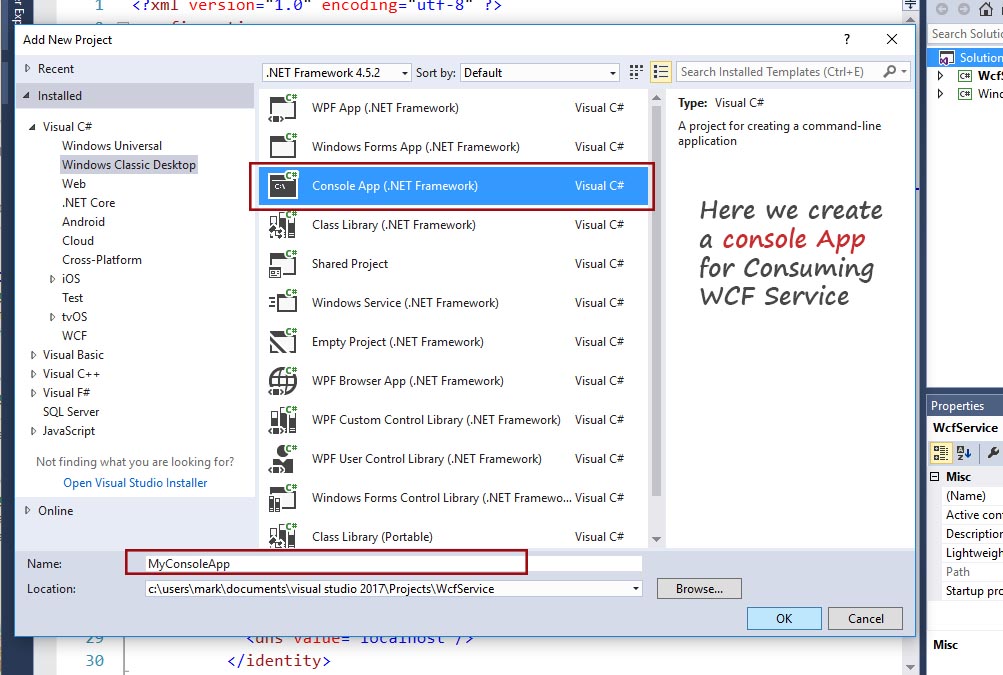Expand the iOS tree node
Image resolution: width=1003 pixels, height=675 pixels.
point(52,279)
